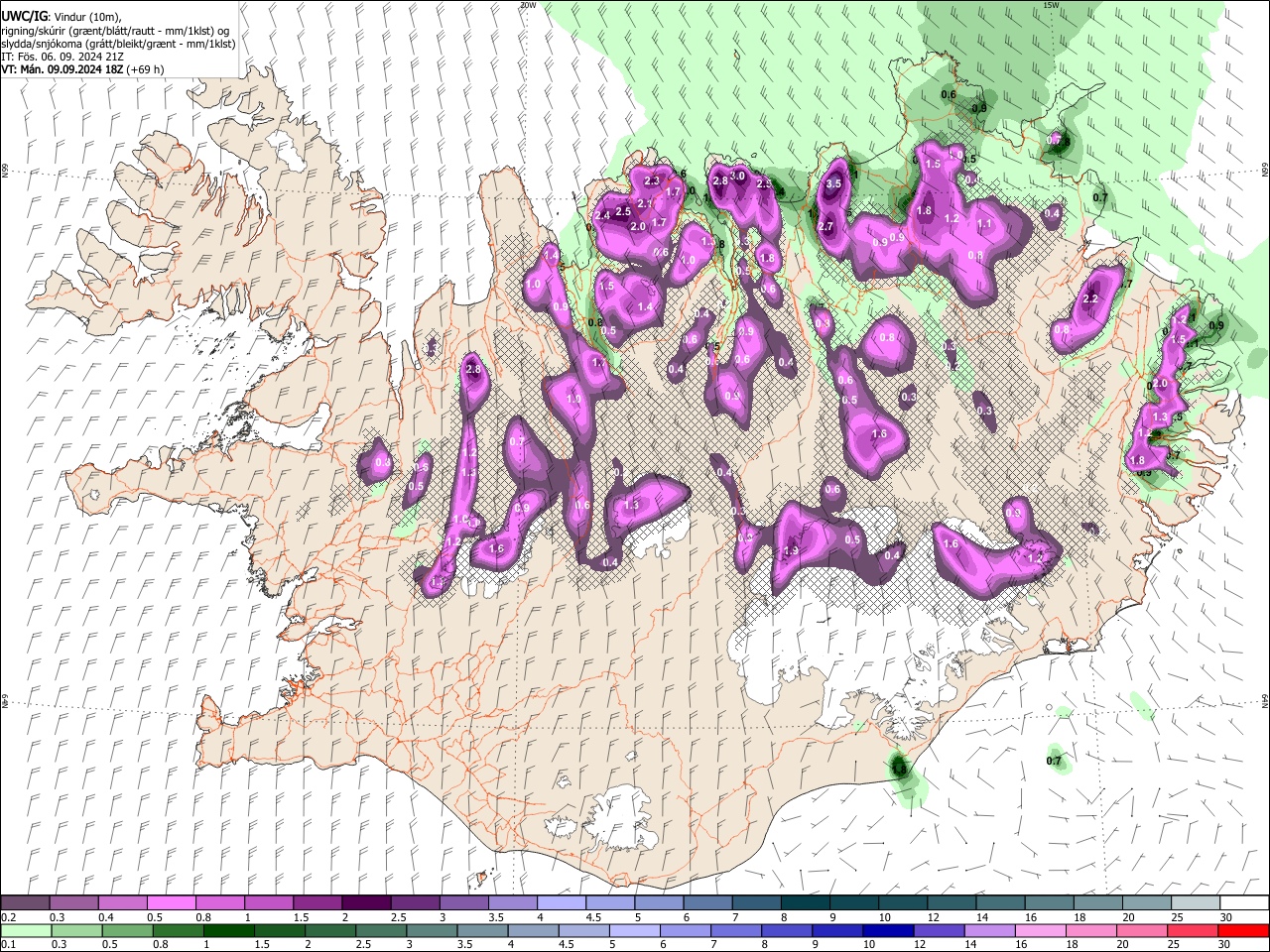The width and height of the screenshot is (1270, 952).
Task: Click the light pink swatch between 16 and 18, lower scale
Action: coord(1041,930)
